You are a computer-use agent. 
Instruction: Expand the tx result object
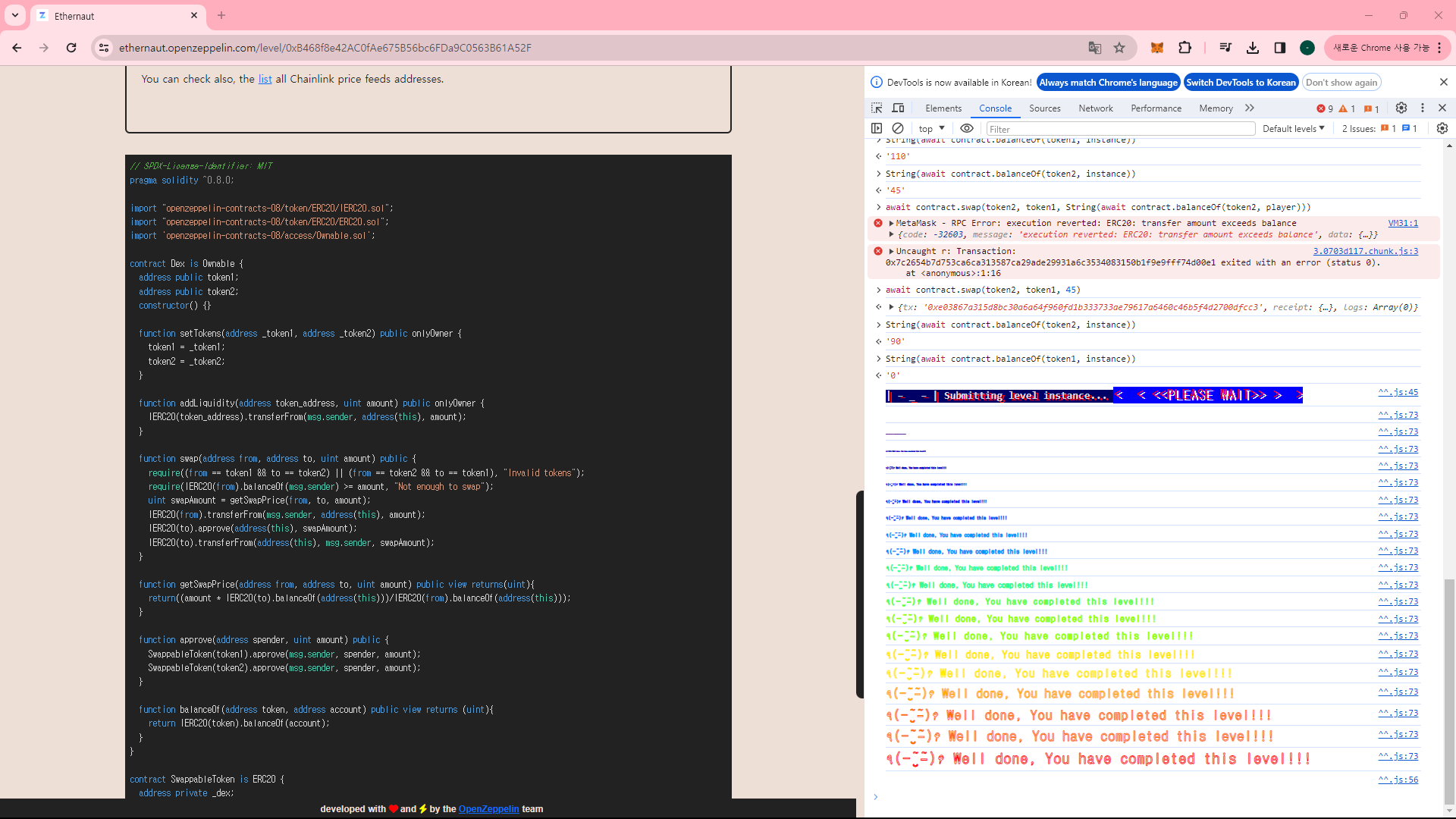tap(891, 307)
